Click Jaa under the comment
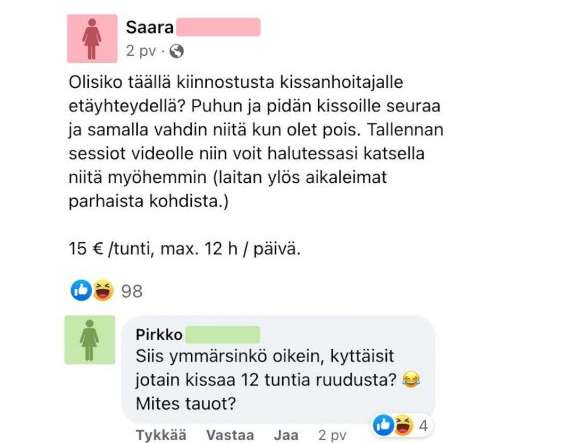581x443 pixels. point(286,435)
